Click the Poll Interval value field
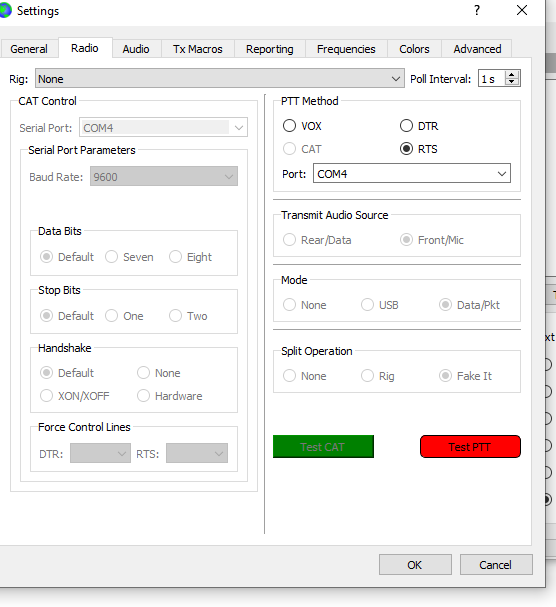This screenshot has height=607, width=556. 492,79
